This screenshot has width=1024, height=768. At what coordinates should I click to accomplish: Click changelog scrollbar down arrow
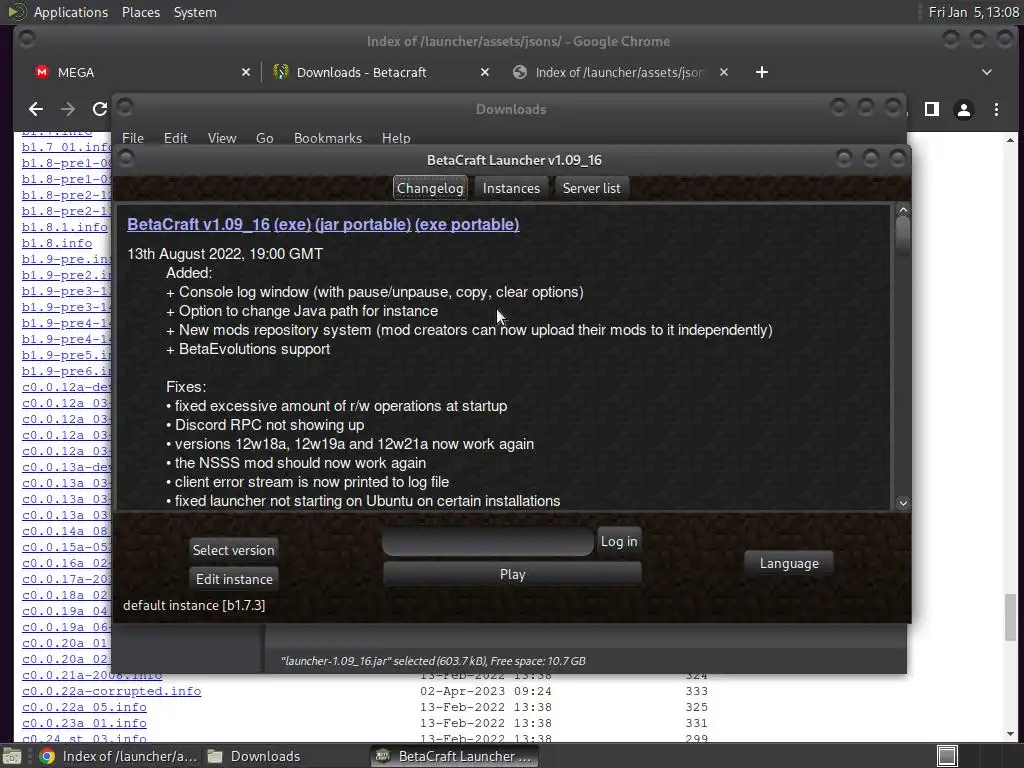pos(903,503)
